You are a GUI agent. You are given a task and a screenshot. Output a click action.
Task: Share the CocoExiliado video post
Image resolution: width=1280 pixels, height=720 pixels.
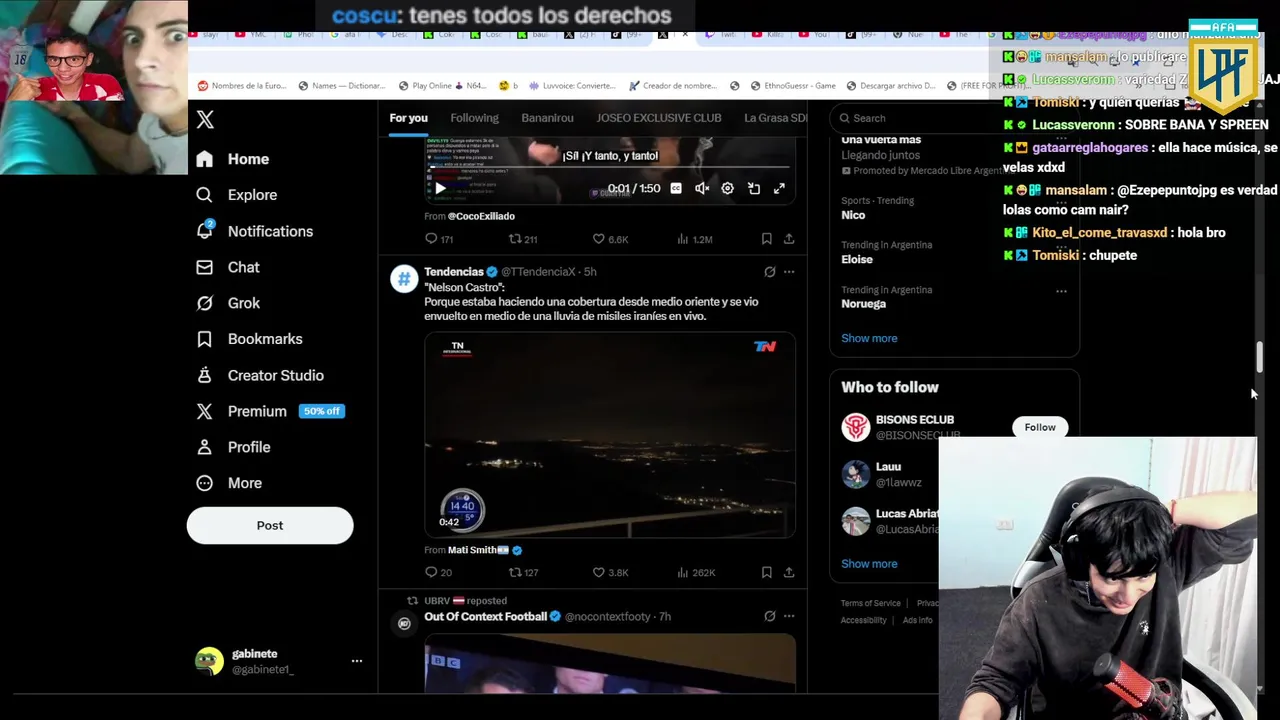click(789, 239)
